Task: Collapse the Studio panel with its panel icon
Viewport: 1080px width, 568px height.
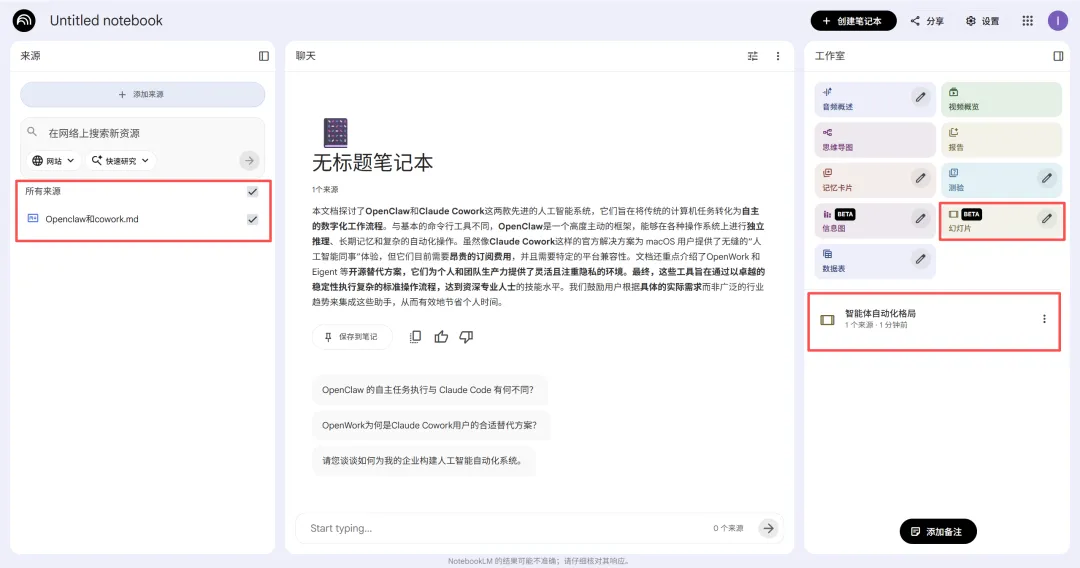Action: click(x=1058, y=56)
